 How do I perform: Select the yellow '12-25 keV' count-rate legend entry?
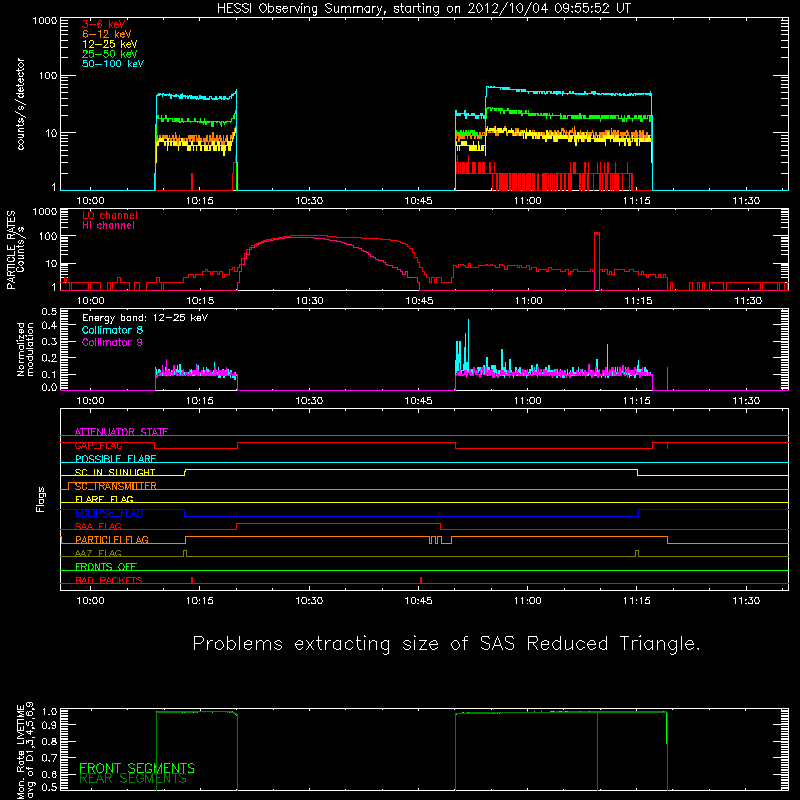pos(110,44)
